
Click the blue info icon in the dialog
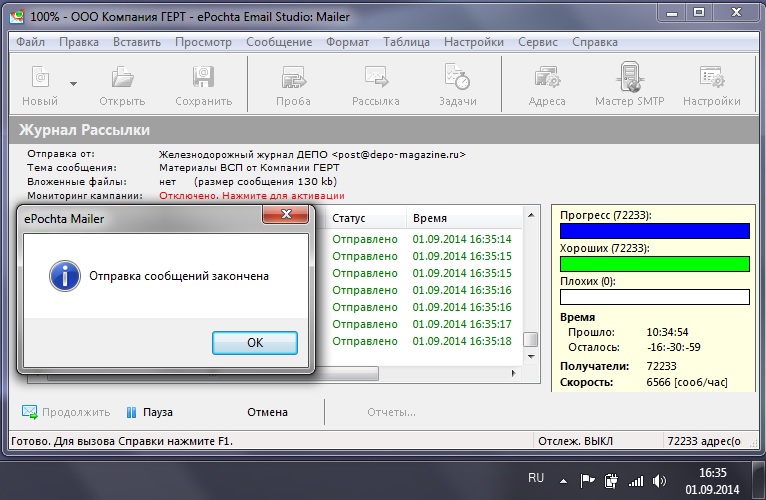click(x=64, y=276)
